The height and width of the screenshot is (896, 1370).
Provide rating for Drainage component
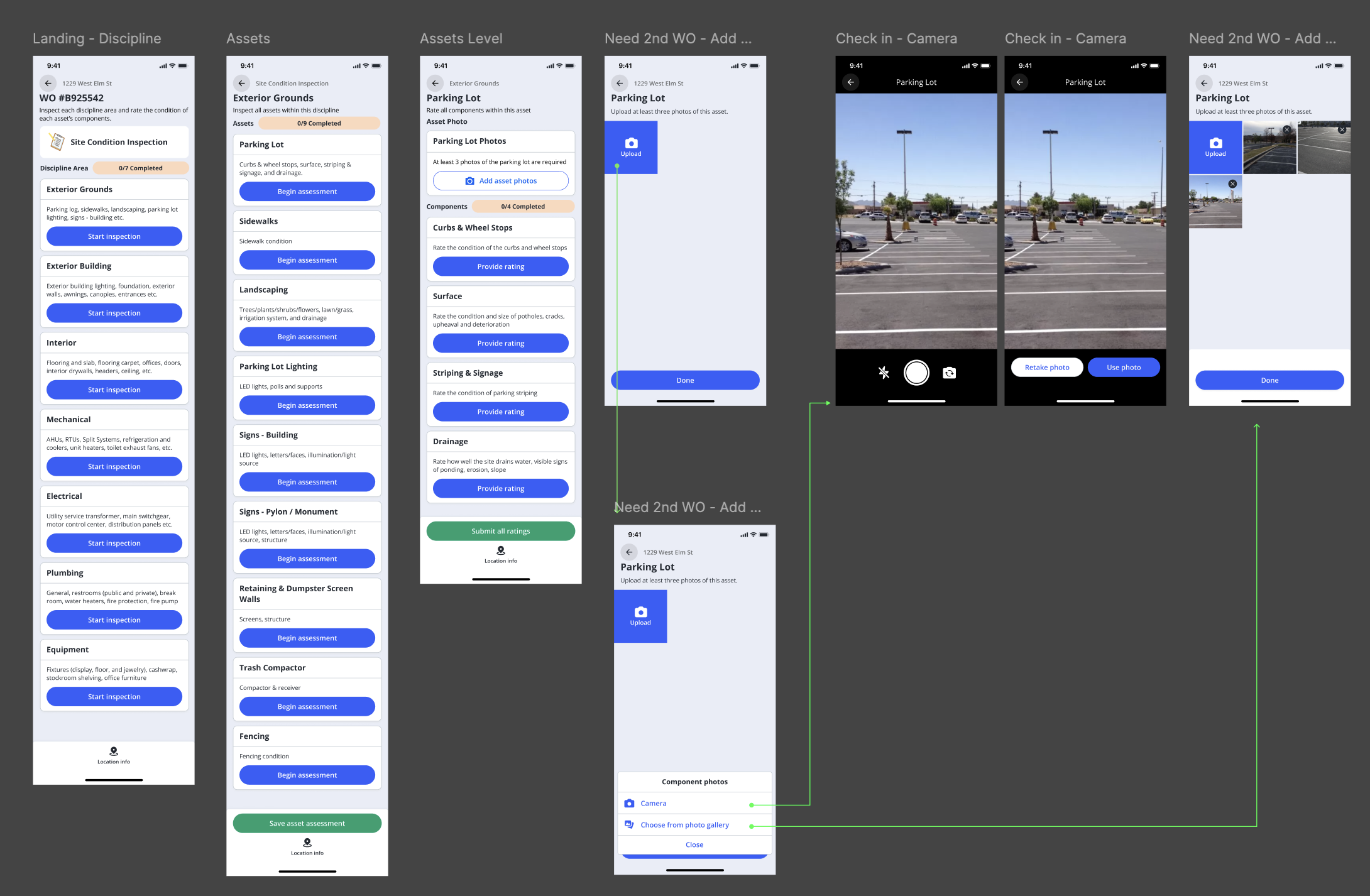[x=501, y=488]
